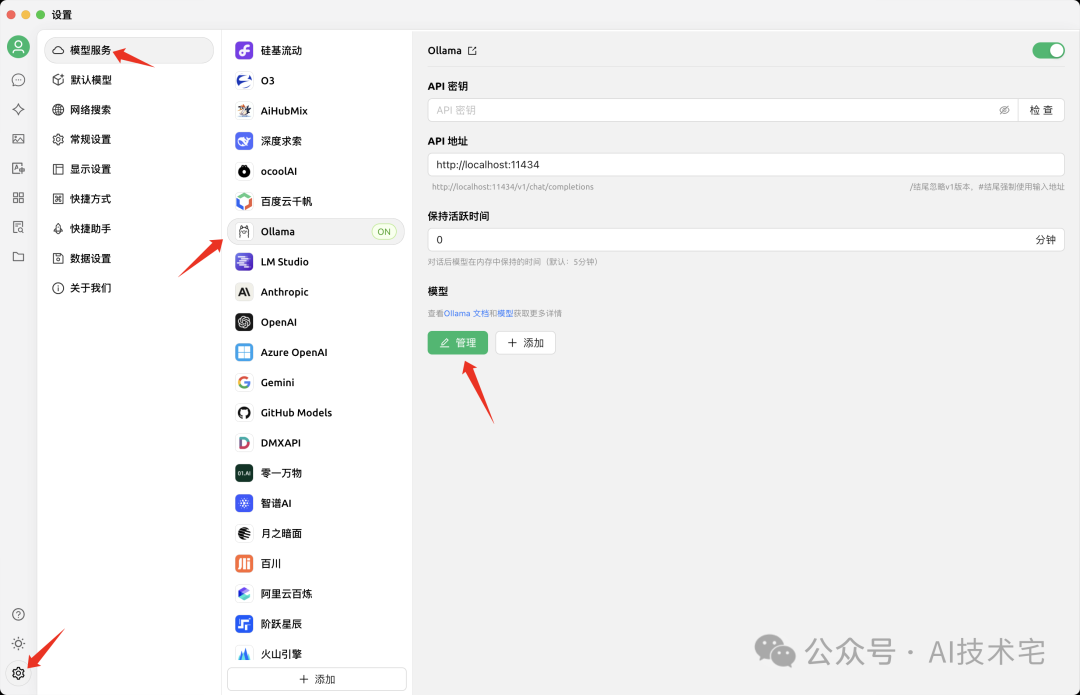This screenshot has height=695, width=1080.
Task: Open 显示设置 settings section
Action: tap(129, 169)
